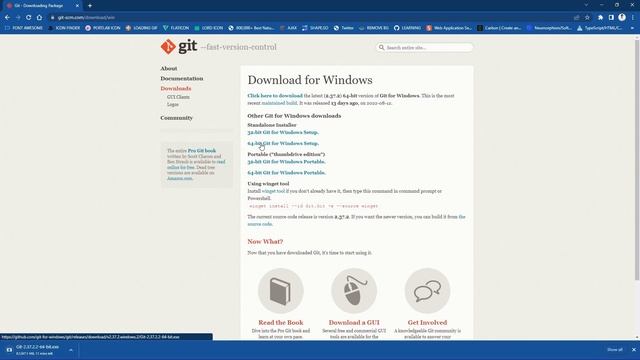Select the Downloads navigation item

pyautogui.click(x=176, y=89)
